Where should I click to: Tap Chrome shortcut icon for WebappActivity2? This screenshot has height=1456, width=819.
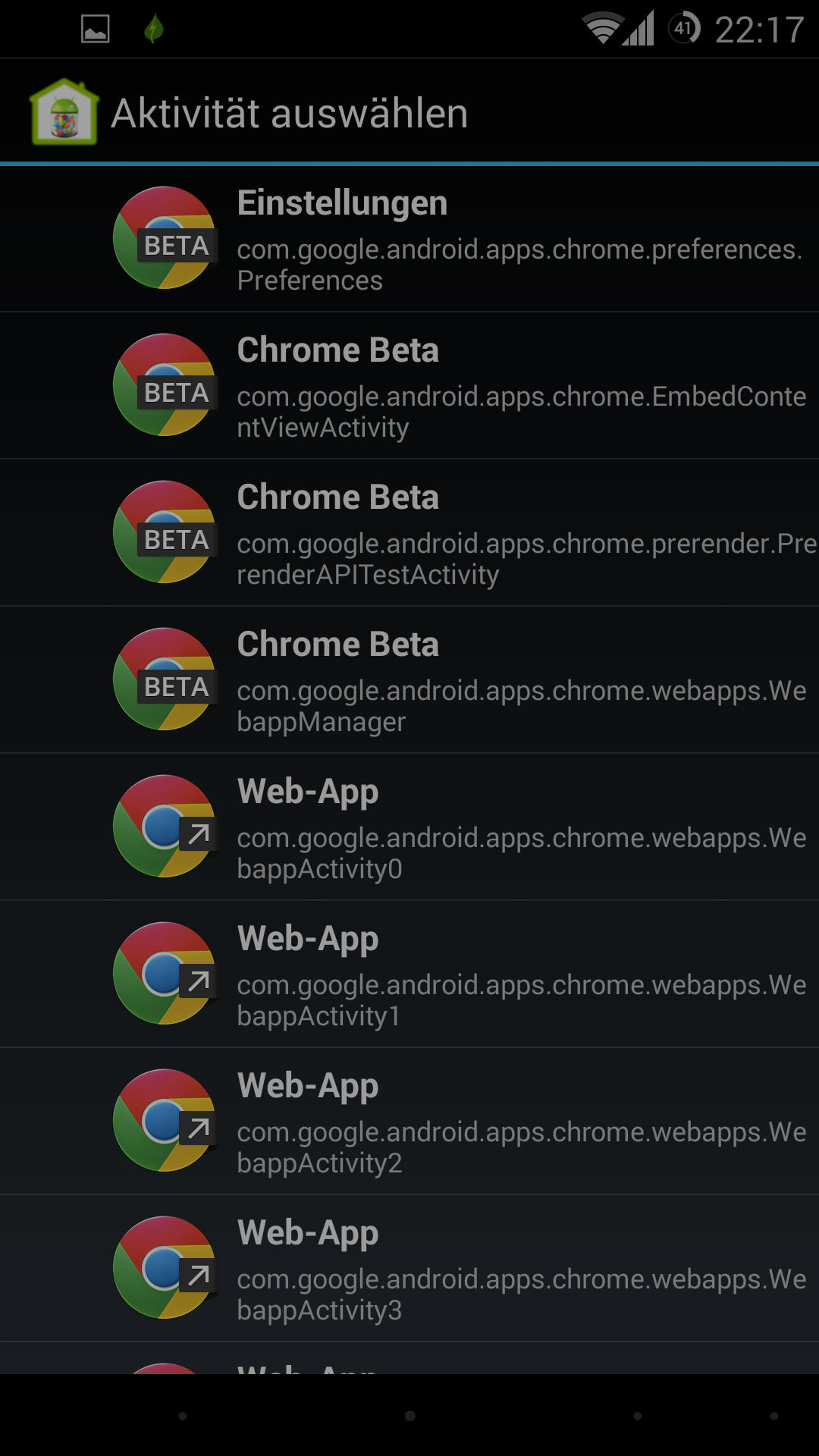tap(165, 1120)
